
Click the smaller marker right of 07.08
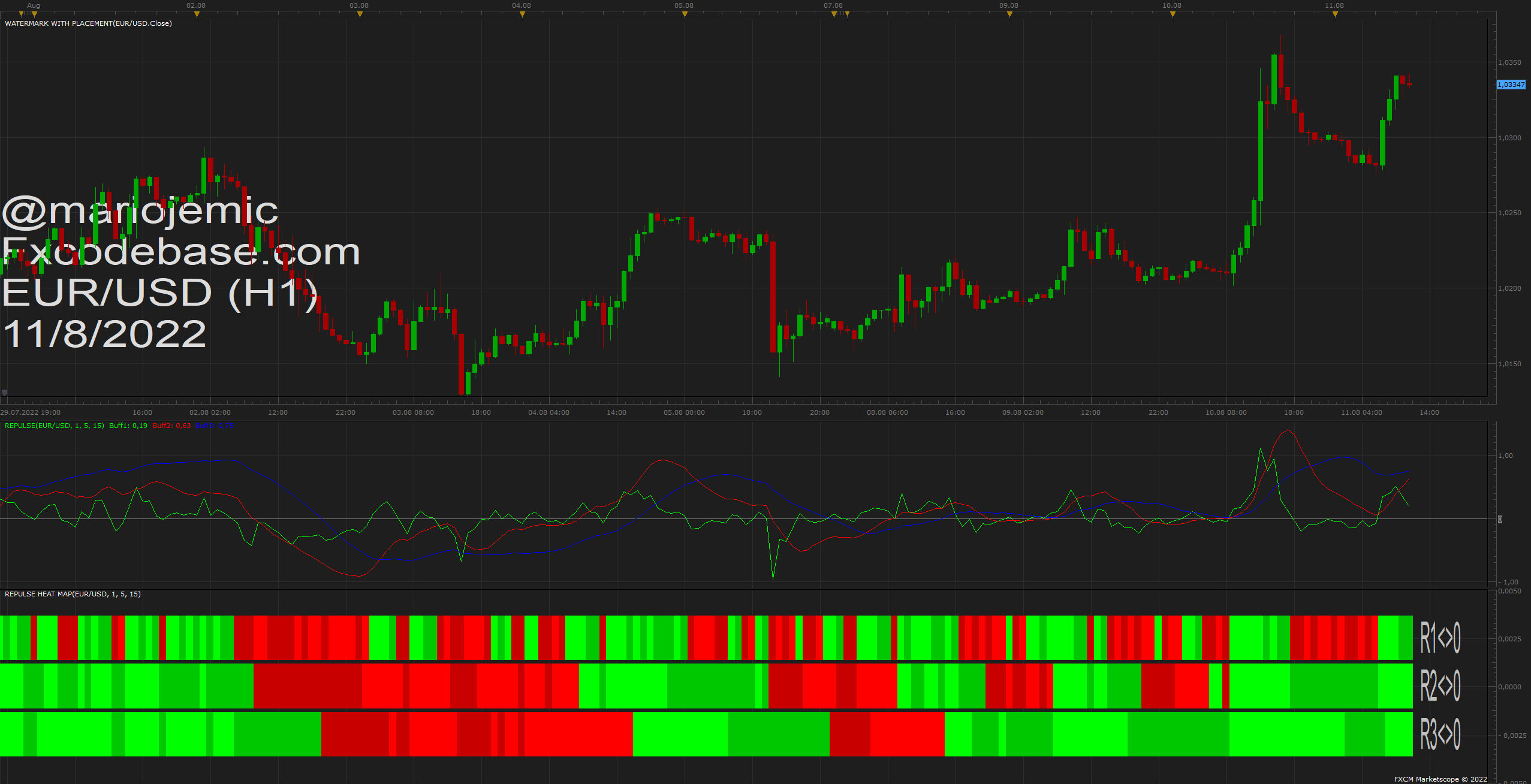[847, 14]
